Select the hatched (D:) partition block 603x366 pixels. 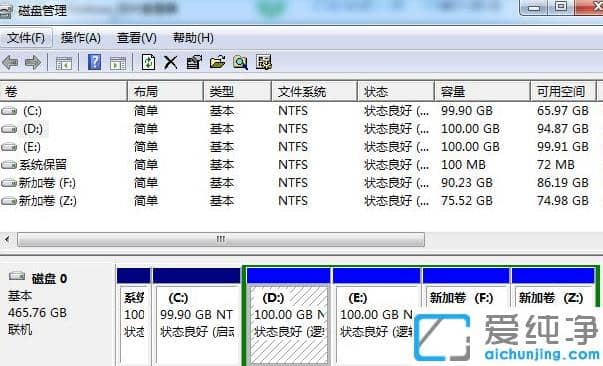288,316
